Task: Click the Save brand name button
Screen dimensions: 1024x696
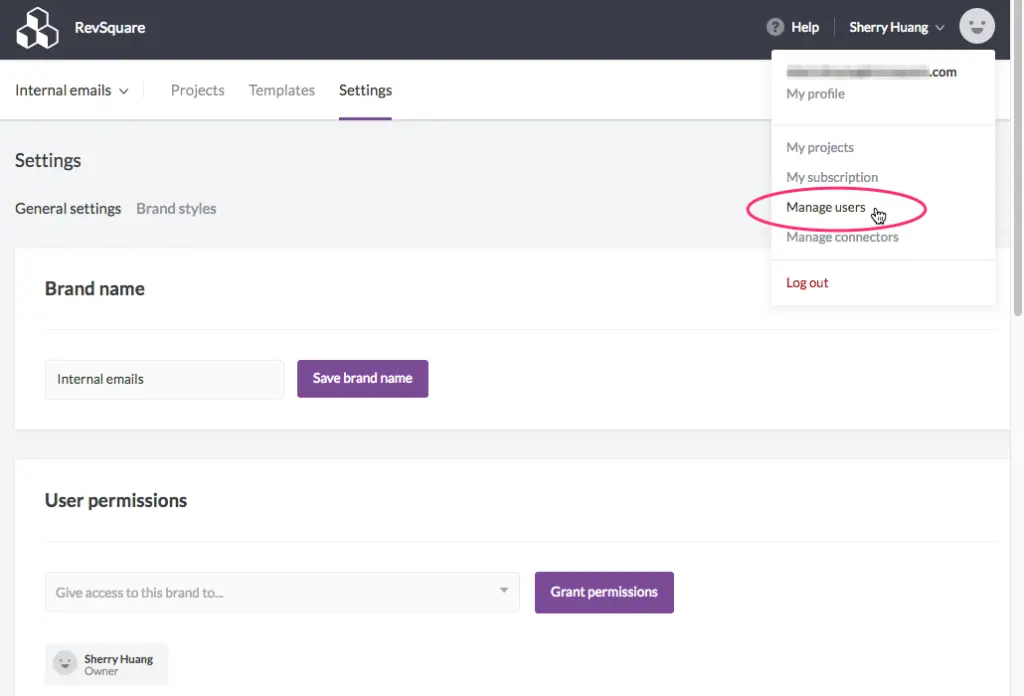Action: tap(362, 379)
